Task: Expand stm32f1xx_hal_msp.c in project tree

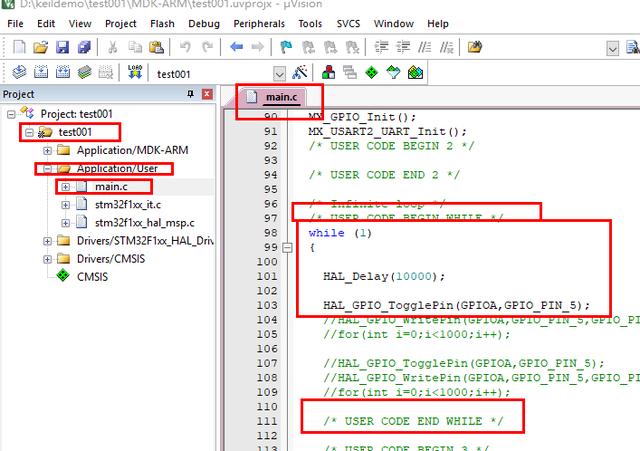Action: tap(65, 223)
